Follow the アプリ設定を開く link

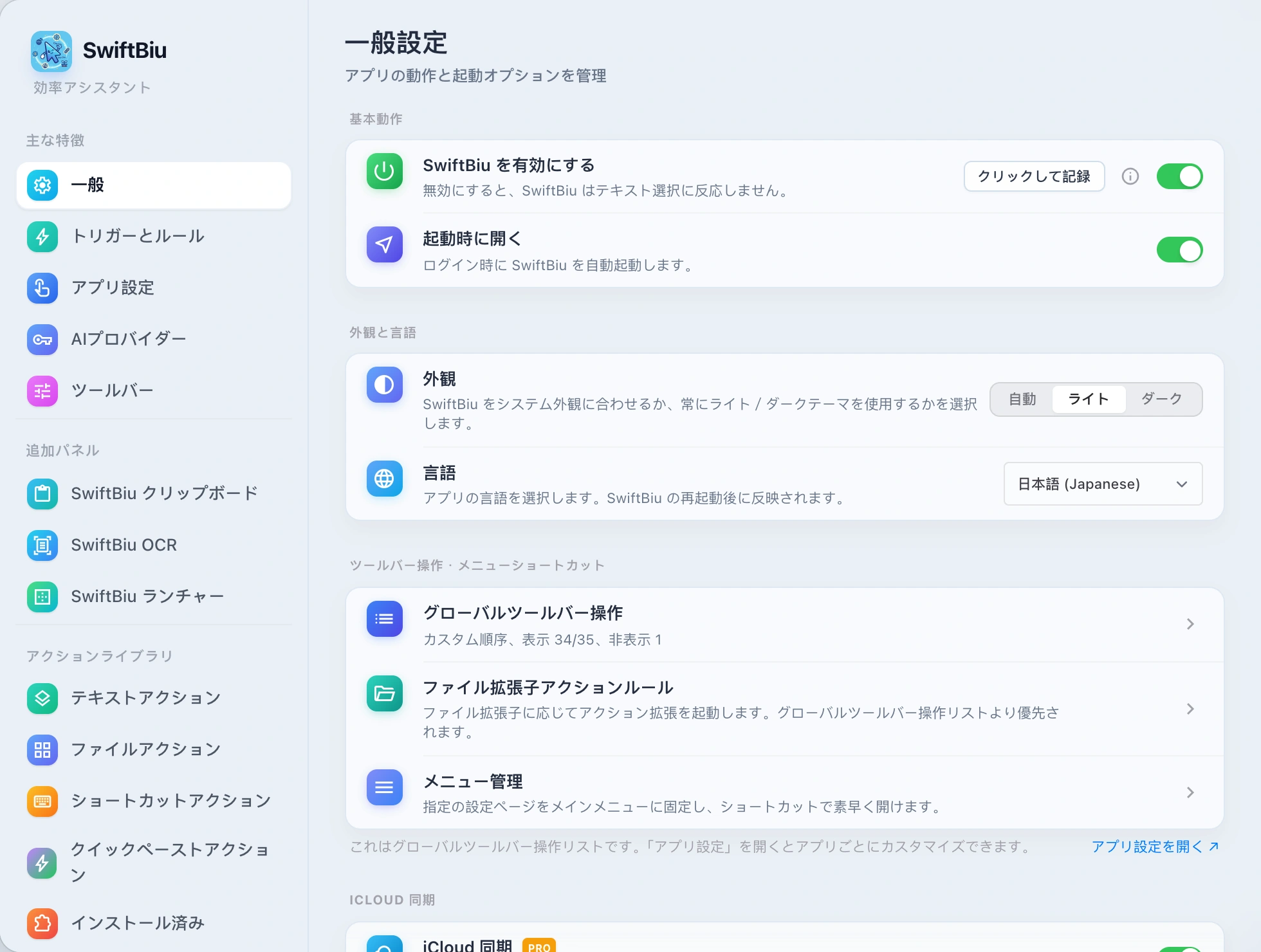click(1155, 847)
